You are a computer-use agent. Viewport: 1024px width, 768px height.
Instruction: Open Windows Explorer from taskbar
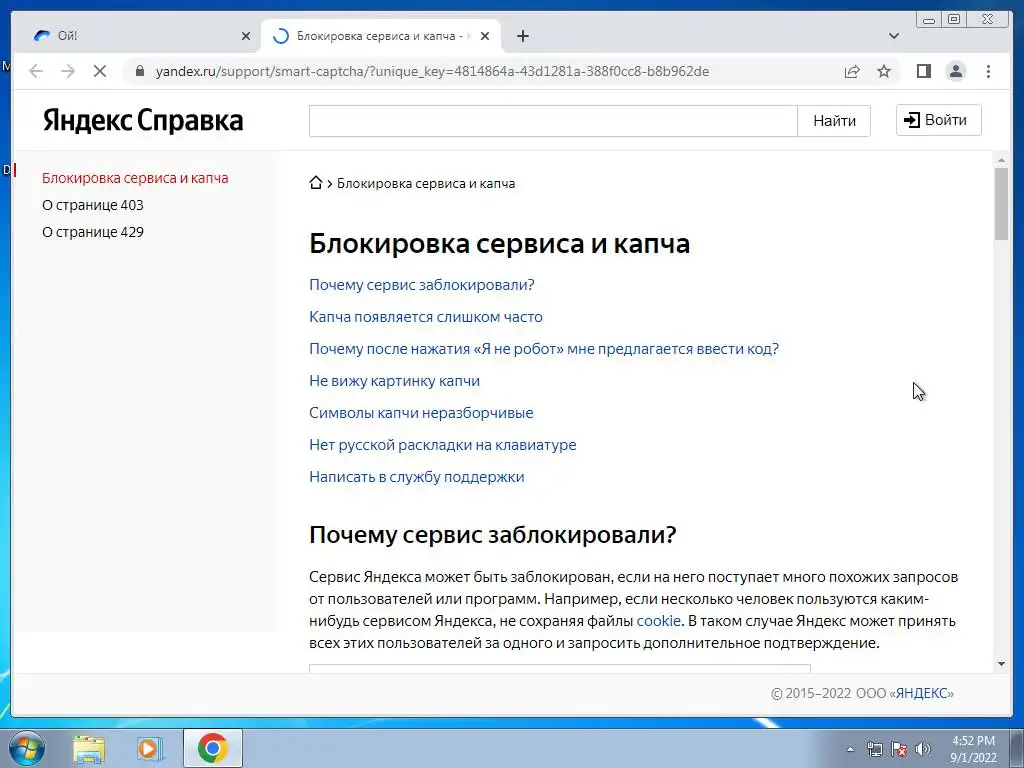coord(89,748)
